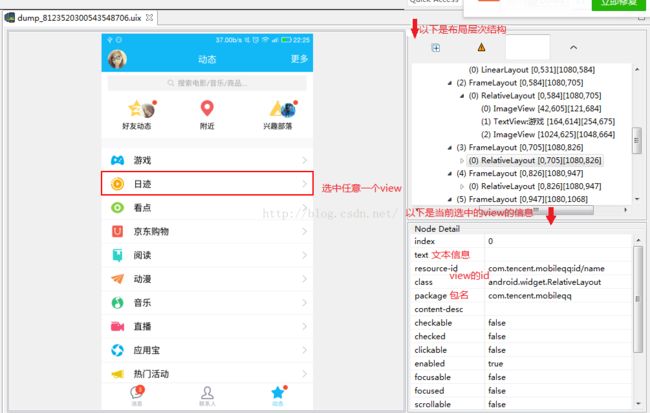Image resolution: width=650 pixels, height=413 pixels.
Task: Tap the 直播 pink camera icon
Action: pyautogui.click(x=117, y=327)
